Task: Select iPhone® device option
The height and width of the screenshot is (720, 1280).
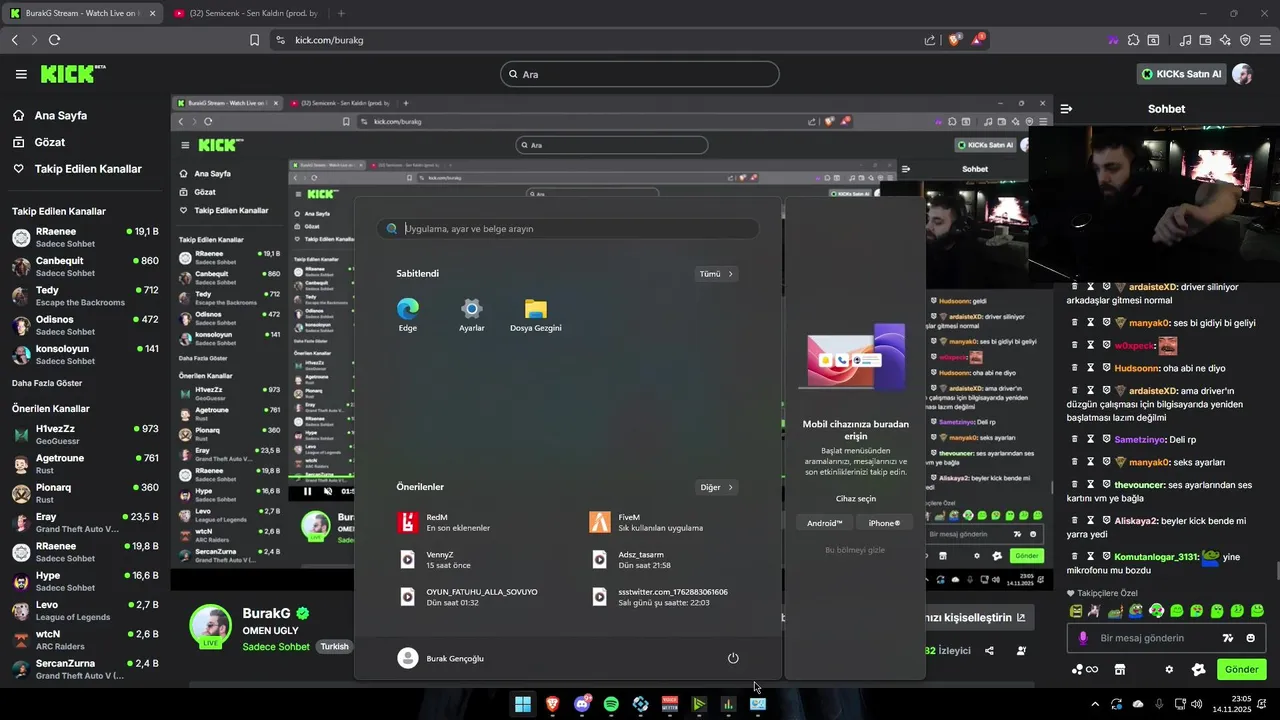Action: pyautogui.click(x=884, y=523)
